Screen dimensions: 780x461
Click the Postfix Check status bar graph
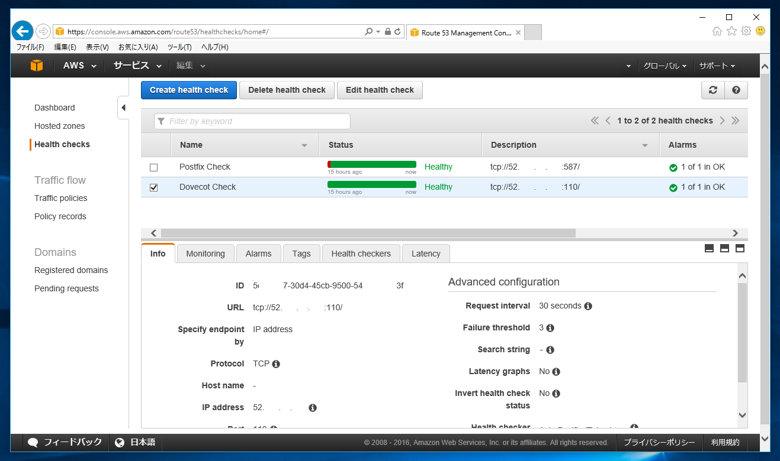pos(372,165)
